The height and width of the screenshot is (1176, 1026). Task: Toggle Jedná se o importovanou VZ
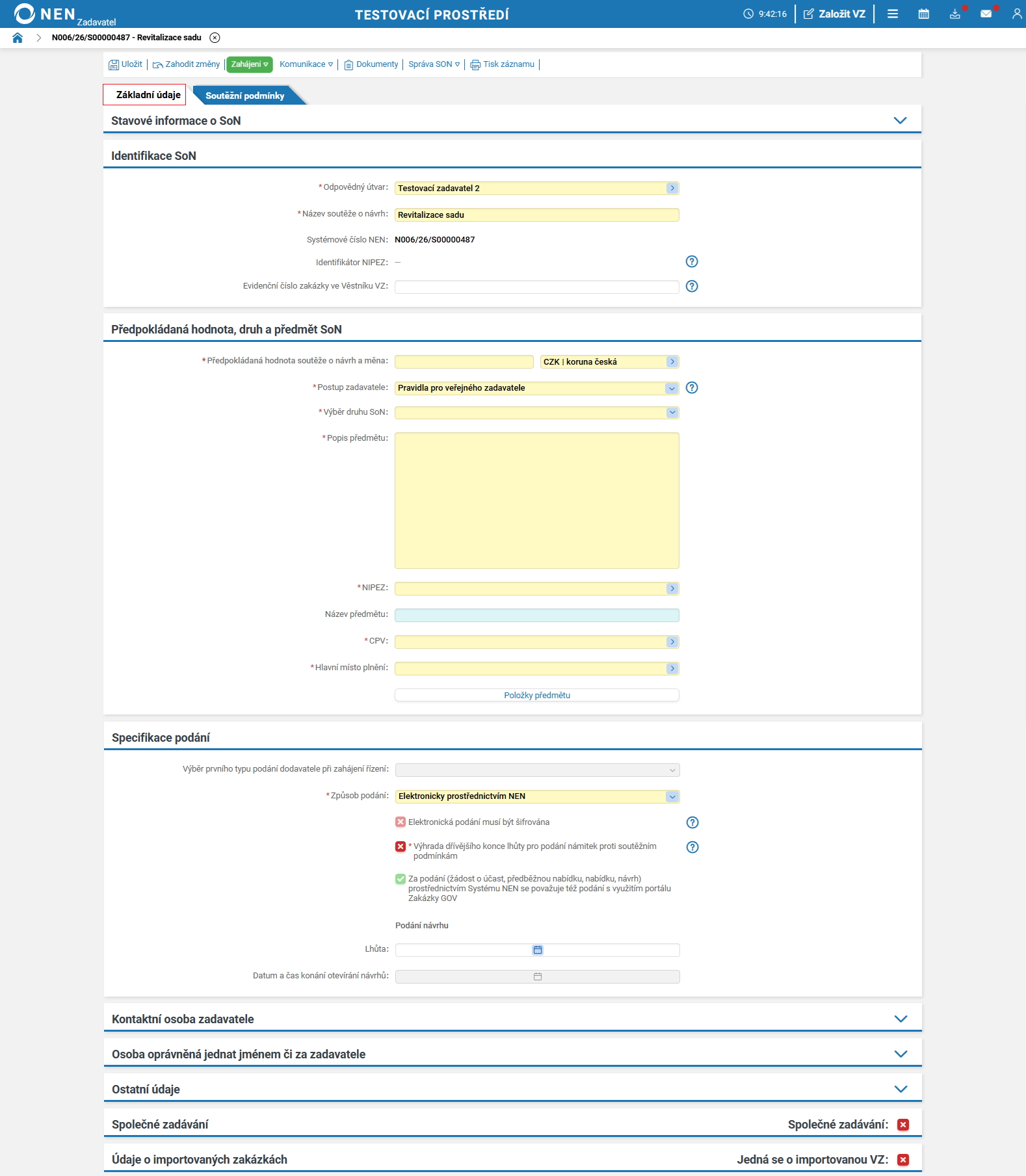click(903, 1160)
